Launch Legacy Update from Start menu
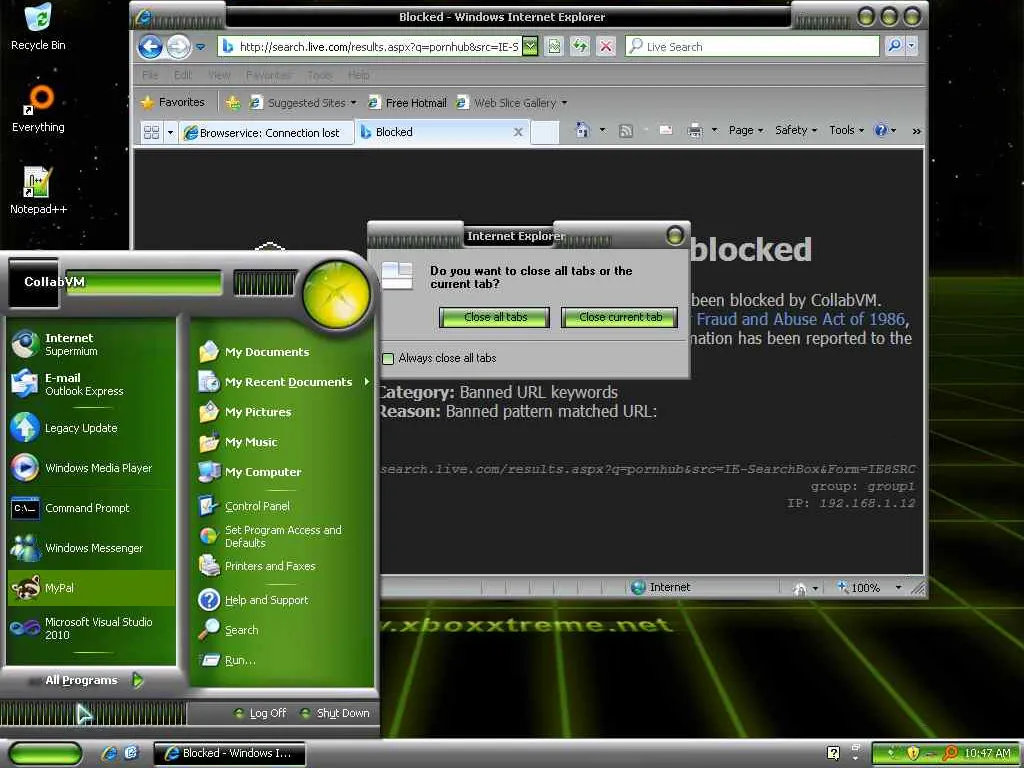Viewport: 1024px width, 768px height. (91, 428)
